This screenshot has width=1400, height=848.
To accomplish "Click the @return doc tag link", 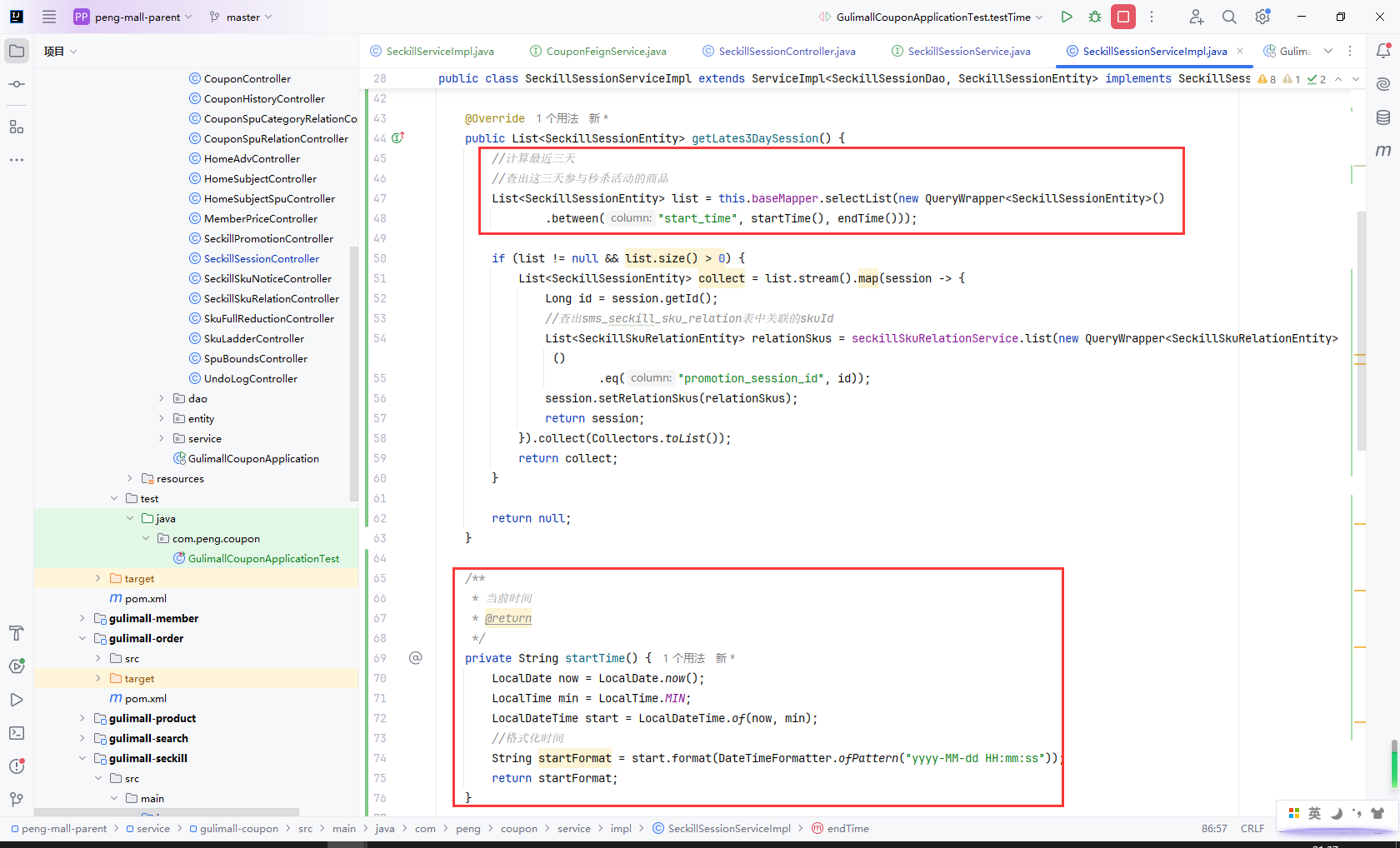I will click(508, 618).
